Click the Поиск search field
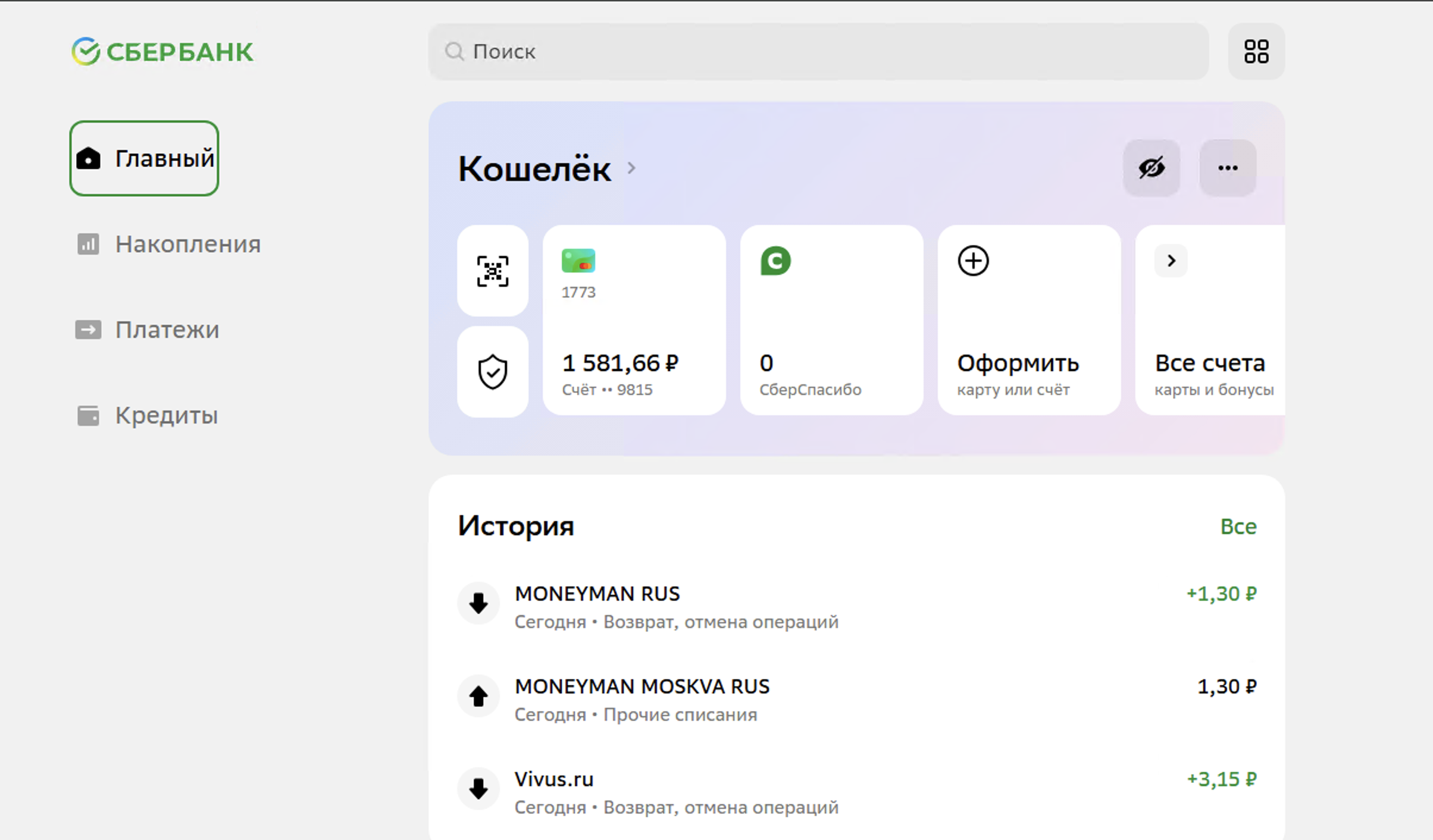Image resolution: width=1433 pixels, height=840 pixels. (x=818, y=52)
